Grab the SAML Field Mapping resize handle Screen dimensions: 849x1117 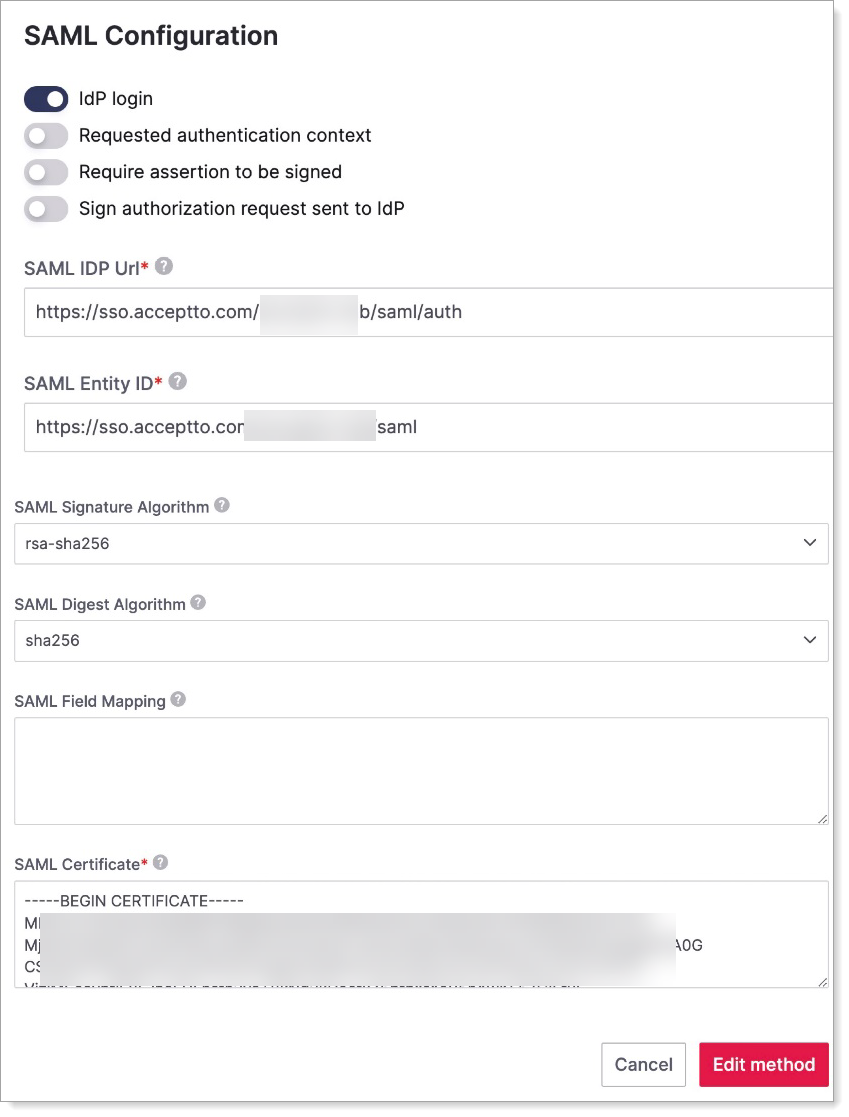823,819
